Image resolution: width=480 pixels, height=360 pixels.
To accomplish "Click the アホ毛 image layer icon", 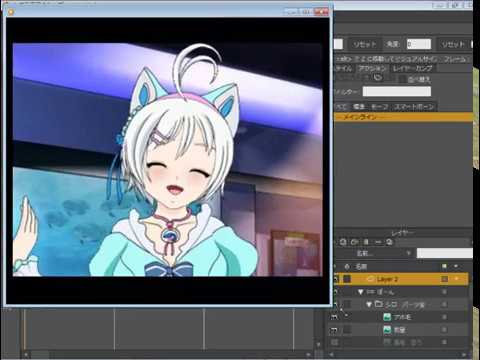I will tap(387, 317).
